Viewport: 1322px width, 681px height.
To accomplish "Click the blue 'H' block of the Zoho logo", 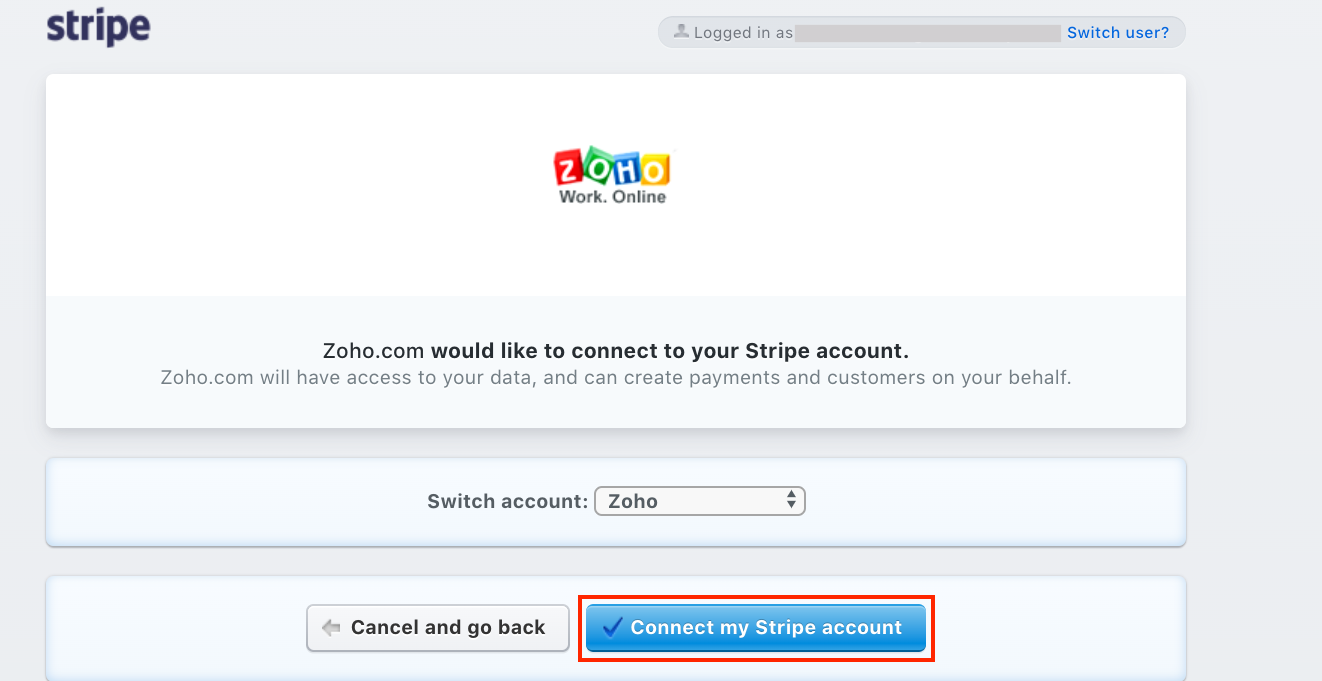I will pyautogui.click(x=627, y=170).
